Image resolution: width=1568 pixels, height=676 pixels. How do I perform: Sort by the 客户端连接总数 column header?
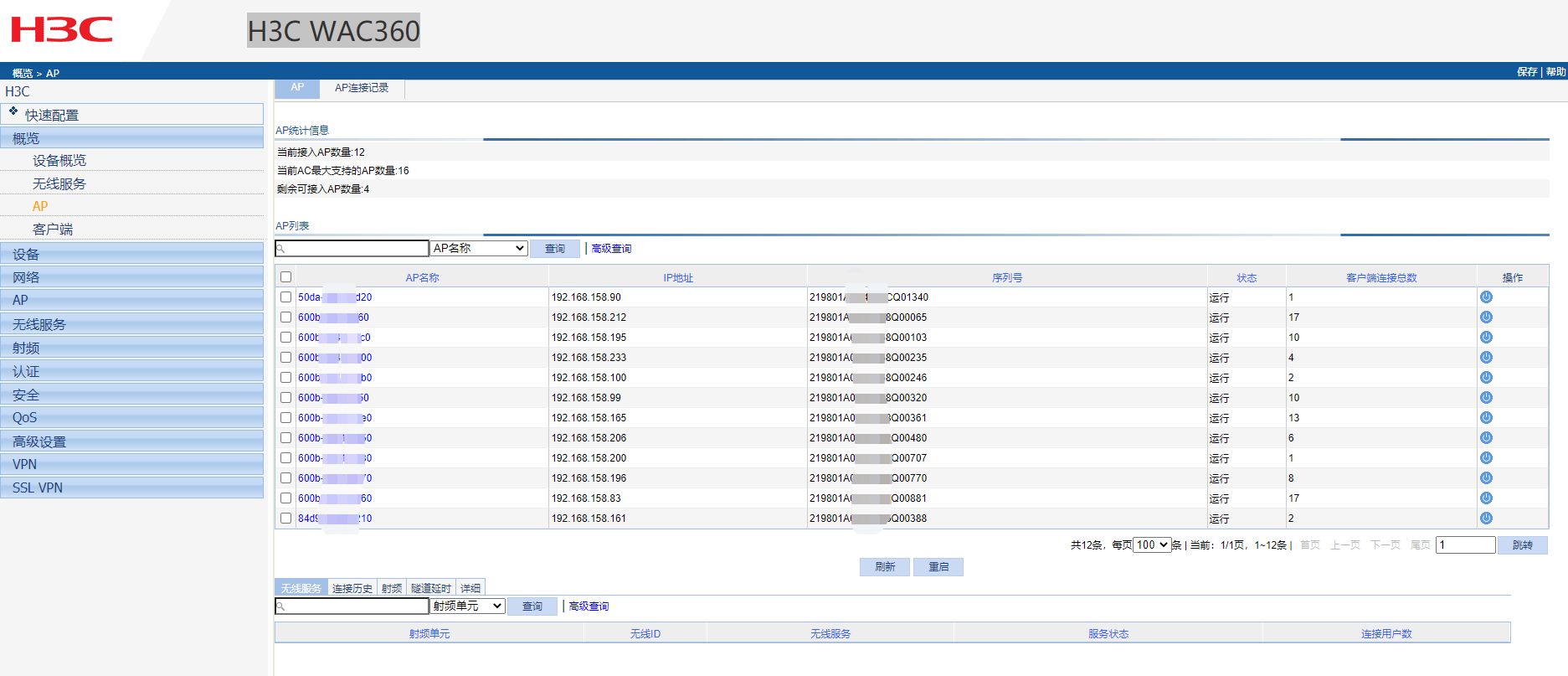pyautogui.click(x=1381, y=278)
